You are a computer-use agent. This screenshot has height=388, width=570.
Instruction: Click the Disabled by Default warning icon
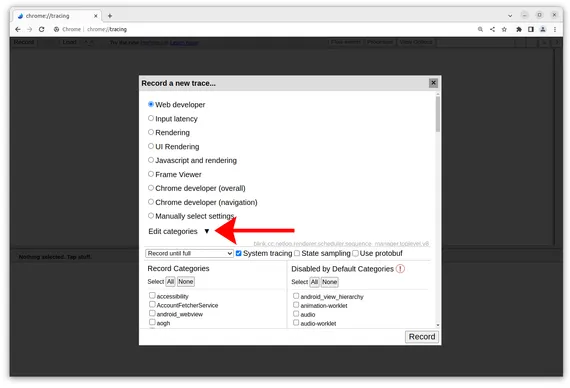(400, 269)
